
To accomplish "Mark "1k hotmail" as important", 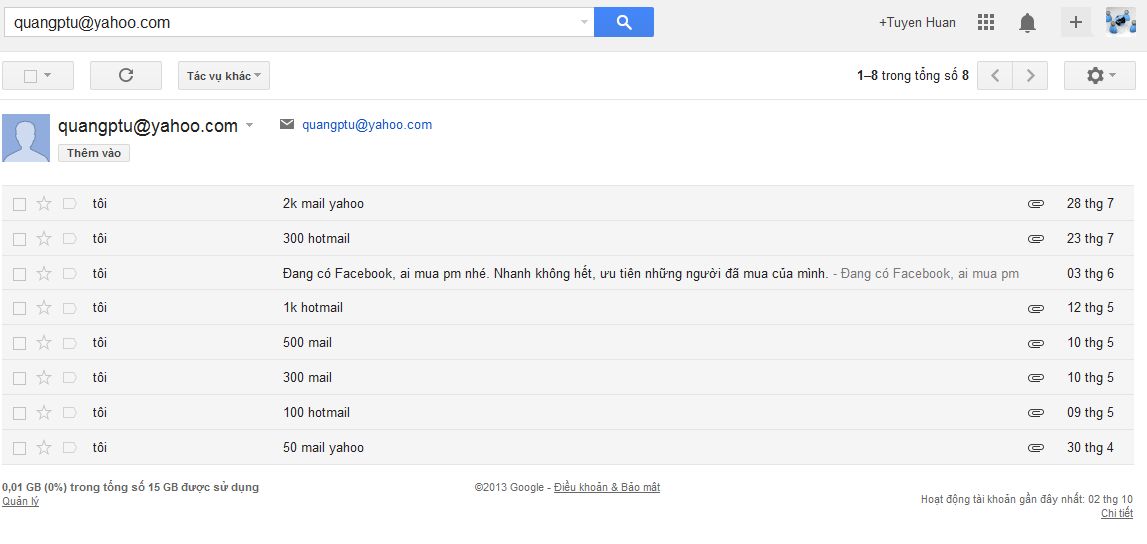I will tap(70, 308).
